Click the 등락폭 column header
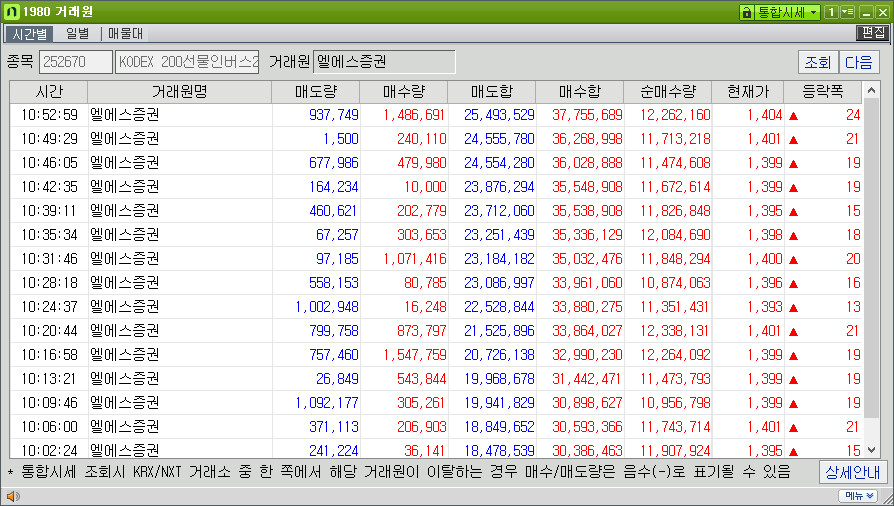894x506 pixels. (823, 92)
